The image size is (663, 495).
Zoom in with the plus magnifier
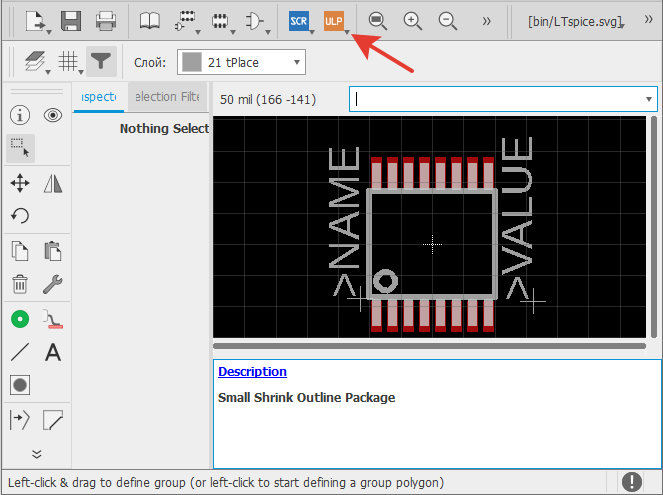(412, 21)
